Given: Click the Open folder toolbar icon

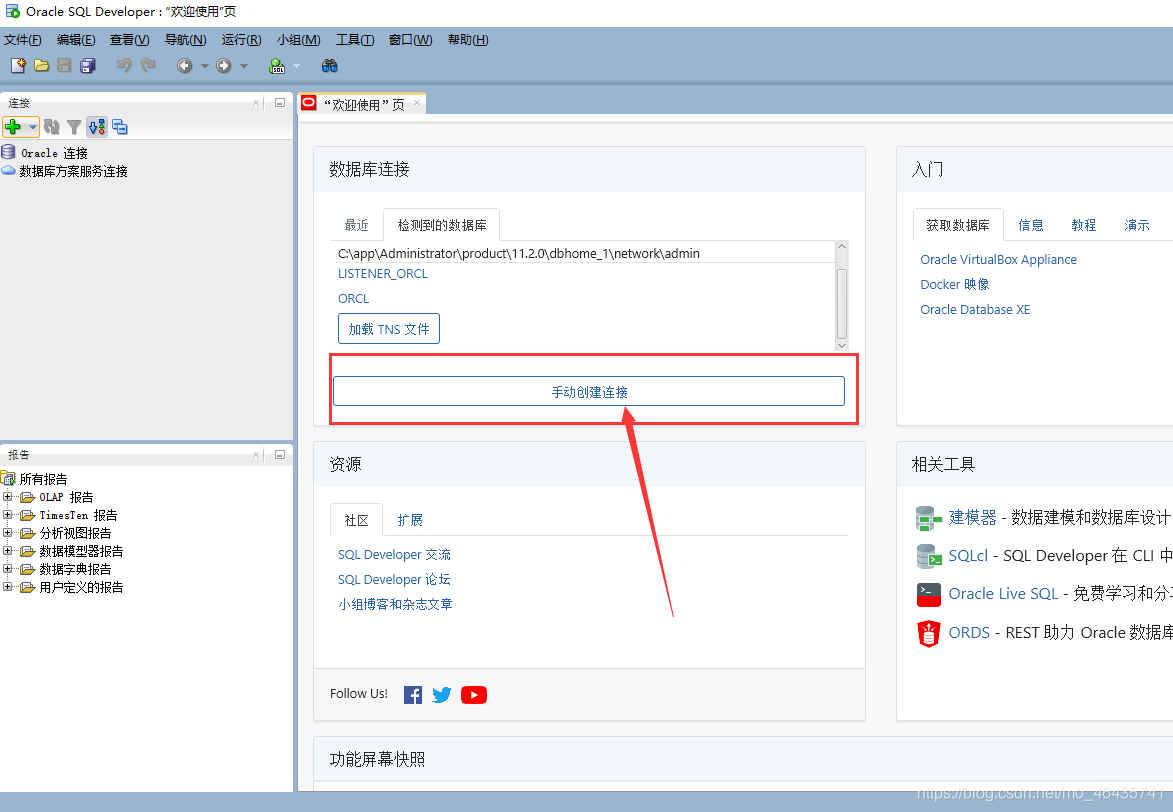Looking at the screenshot, I should 41,66.
